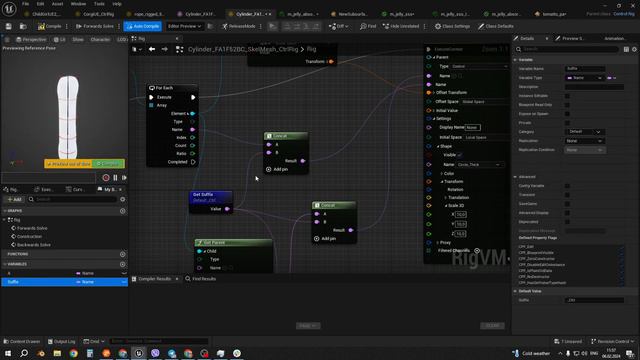640x360 pixels.
Task: Open the File menu
Action: pos(25,4)
